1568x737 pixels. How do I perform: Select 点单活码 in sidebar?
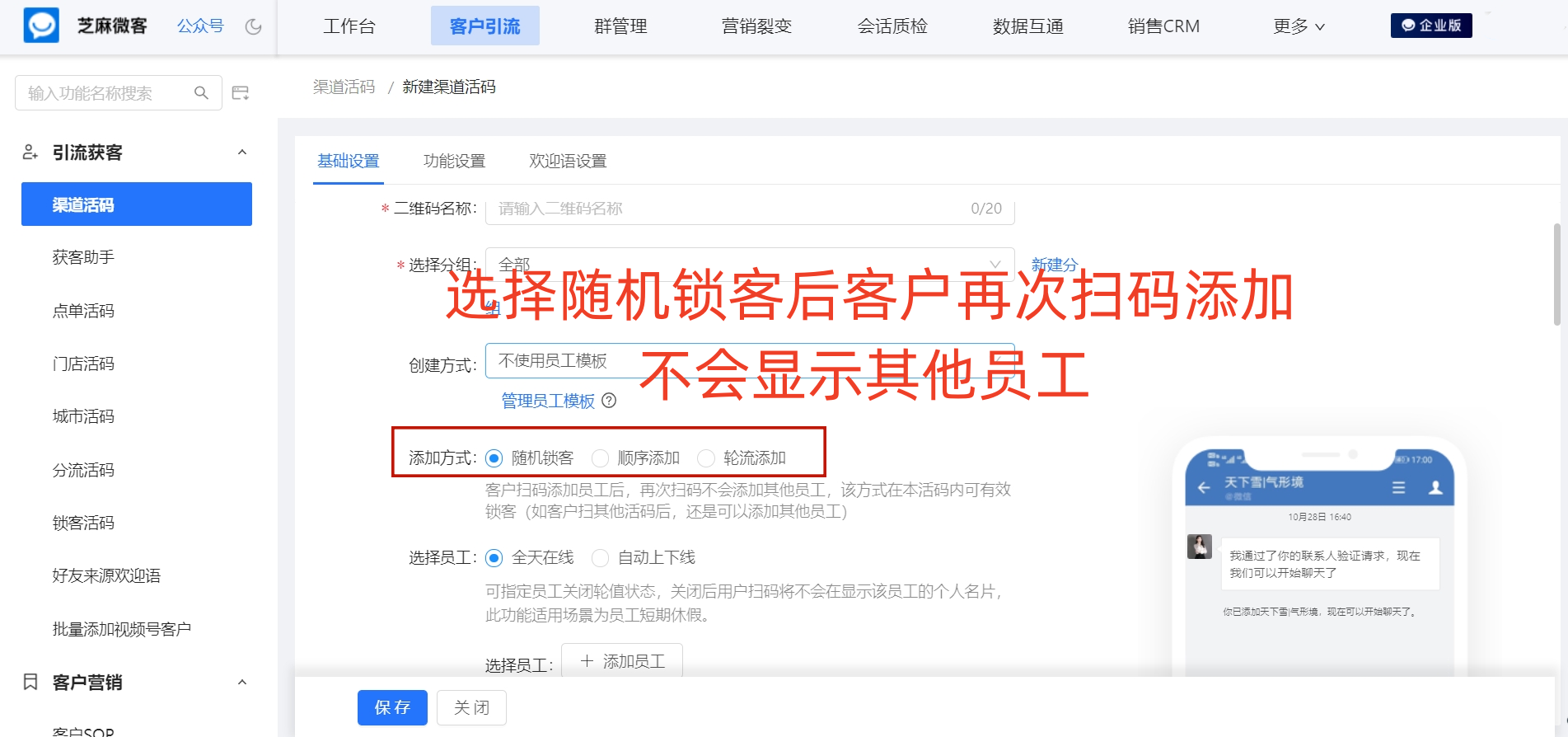point(83,311)
